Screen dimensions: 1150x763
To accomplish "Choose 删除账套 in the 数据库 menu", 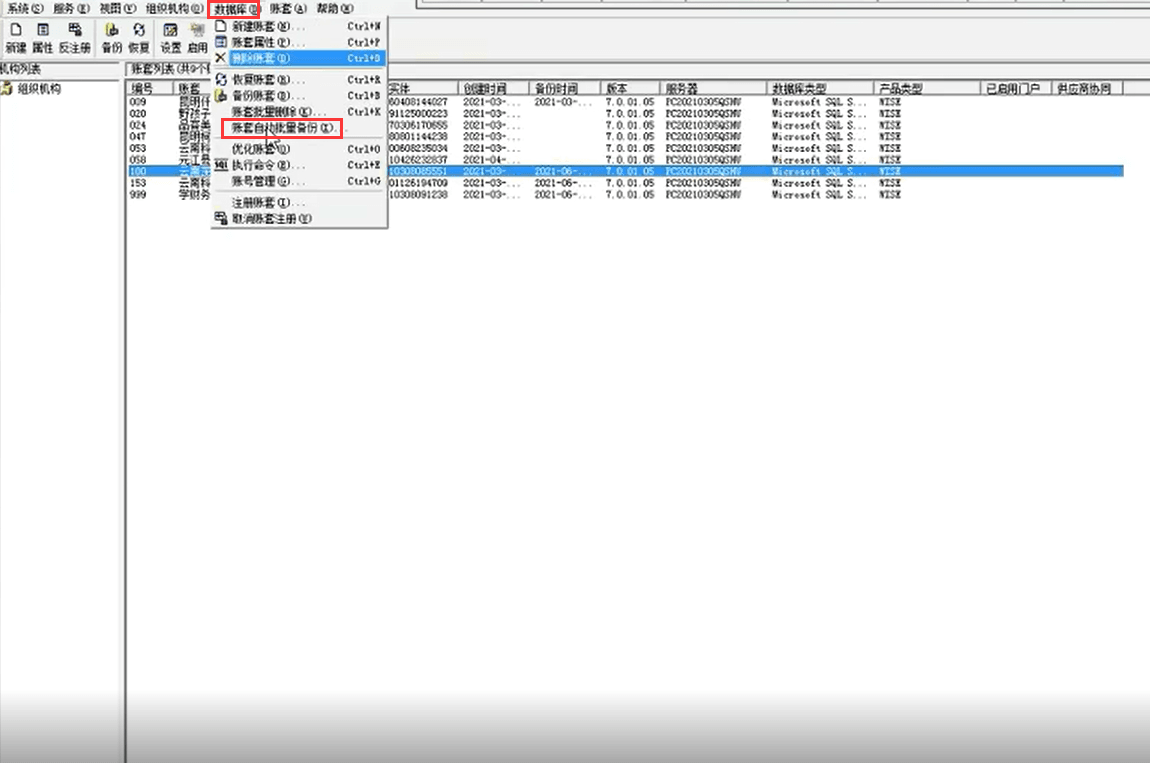I will 262,58.
